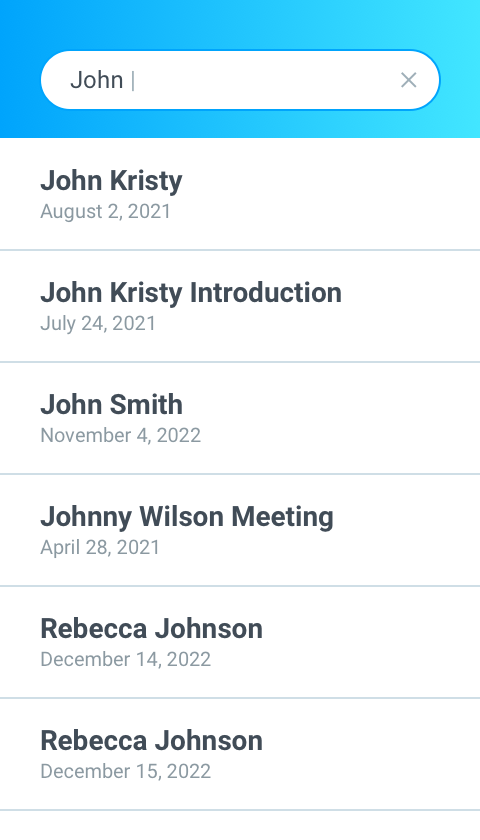Image resolution: width=480 pixels, height=840 pixels.
Task: Clear the search with the X icon
Action: 409,80
